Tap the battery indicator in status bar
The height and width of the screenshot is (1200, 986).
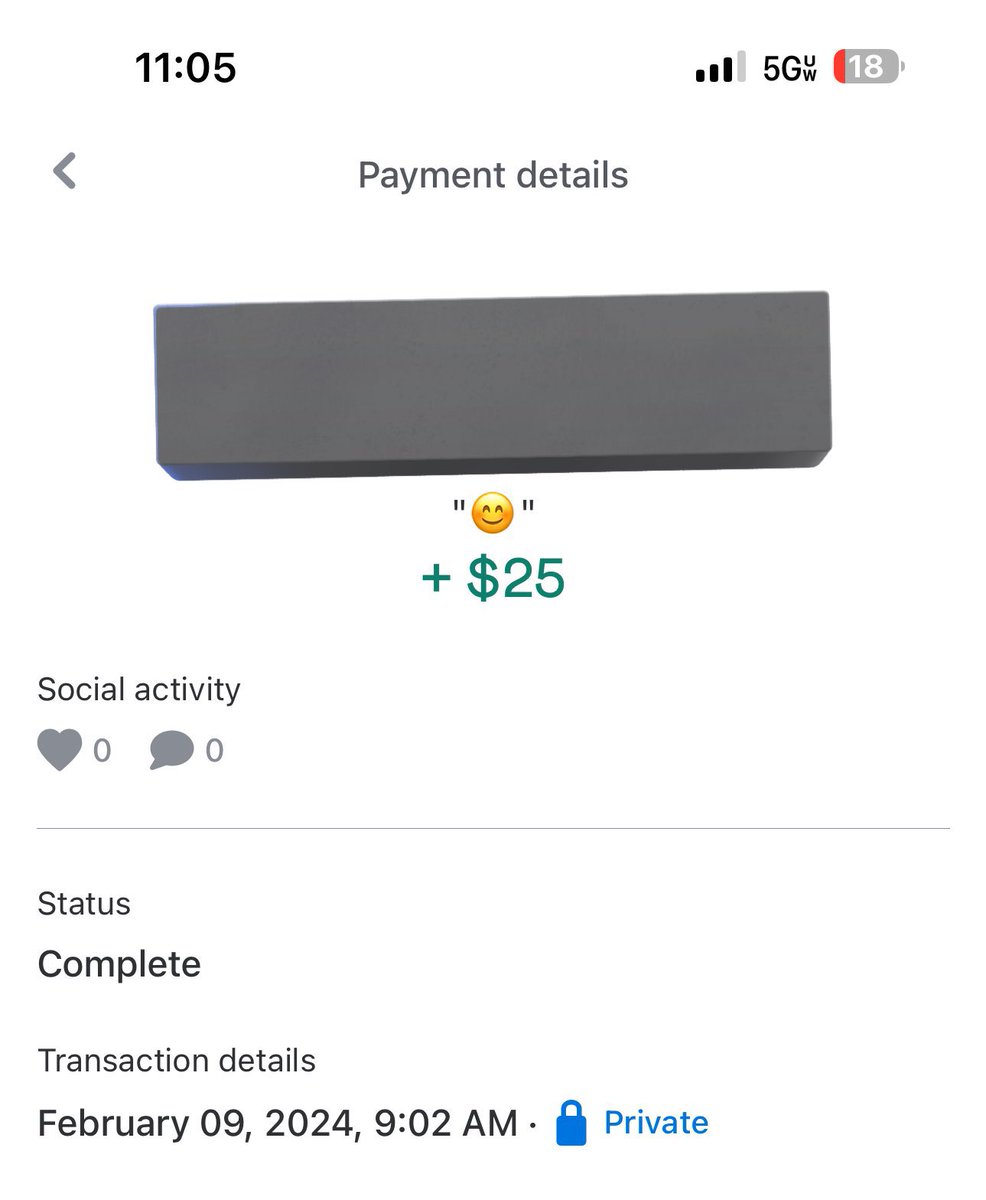[x=867, y=67]
